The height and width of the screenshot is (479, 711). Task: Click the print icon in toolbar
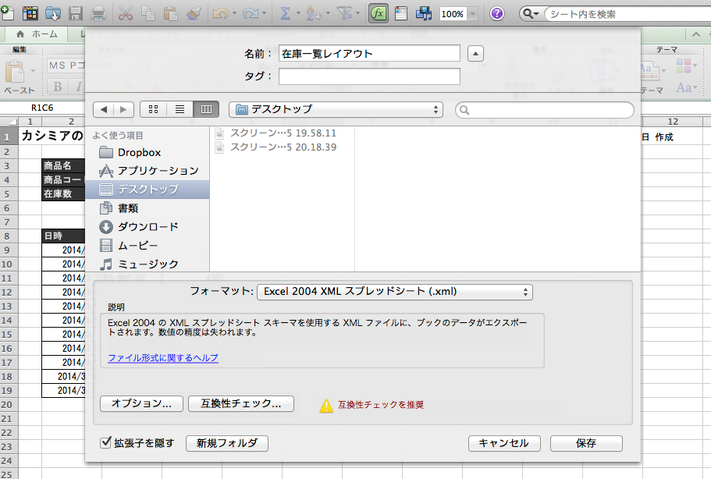pos(98,13)
